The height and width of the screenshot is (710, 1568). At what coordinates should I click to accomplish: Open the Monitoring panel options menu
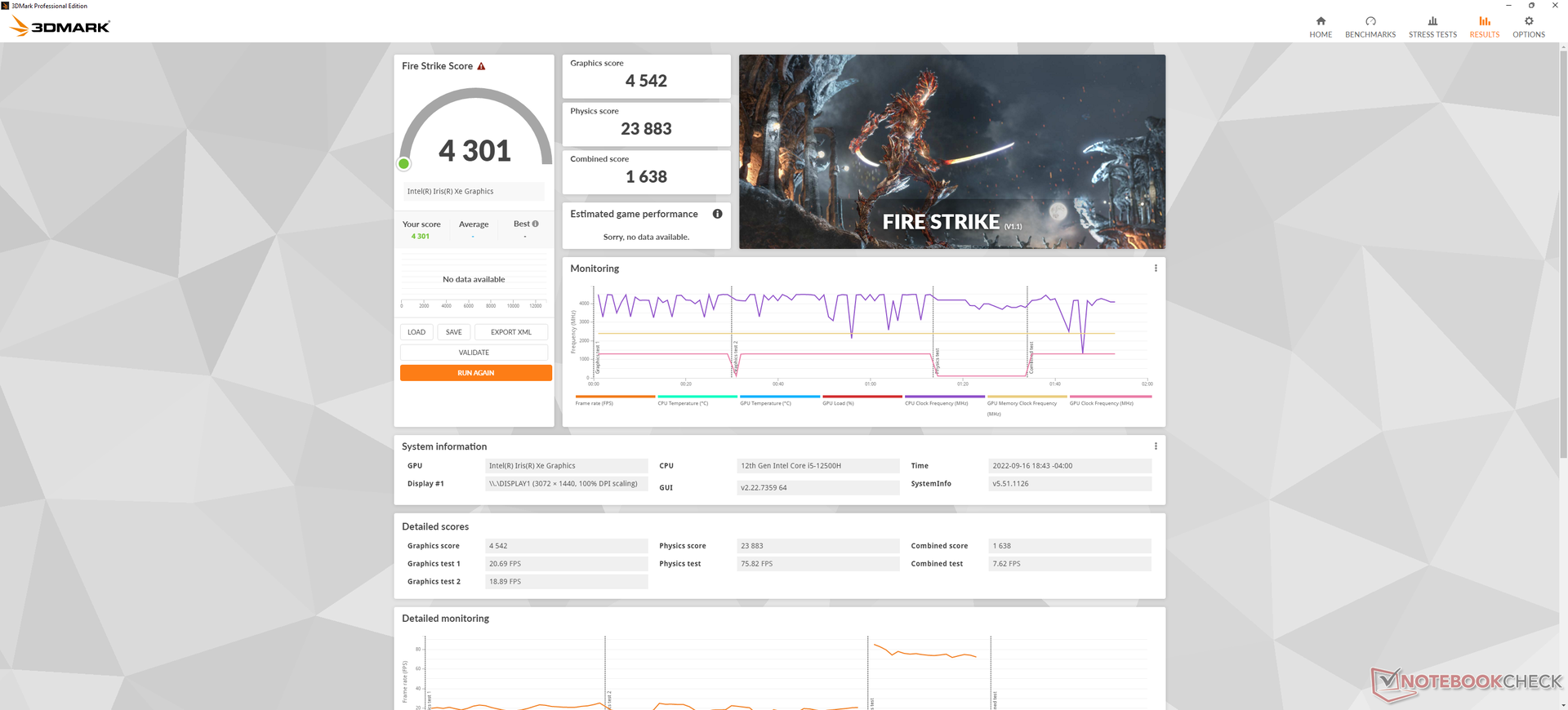[x=1156, y=268]
